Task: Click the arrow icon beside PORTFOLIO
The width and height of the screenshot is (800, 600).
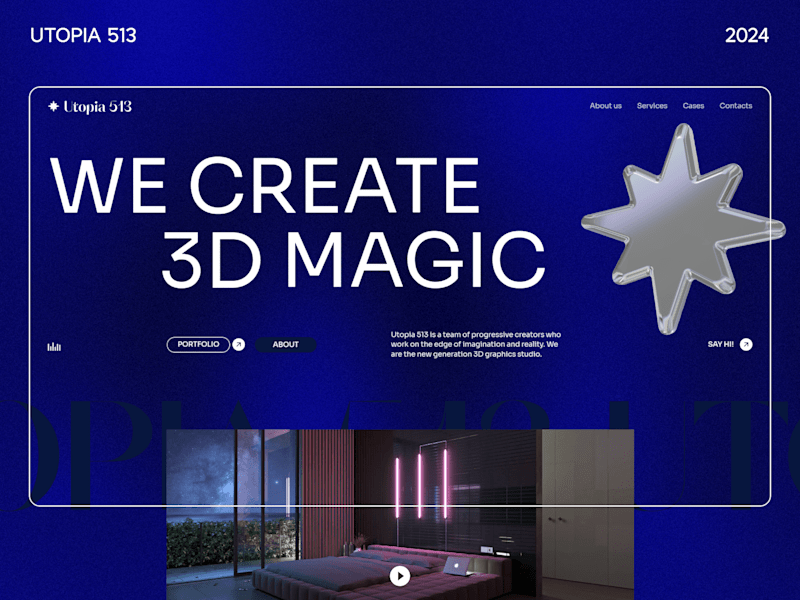Action: point(239,344)
